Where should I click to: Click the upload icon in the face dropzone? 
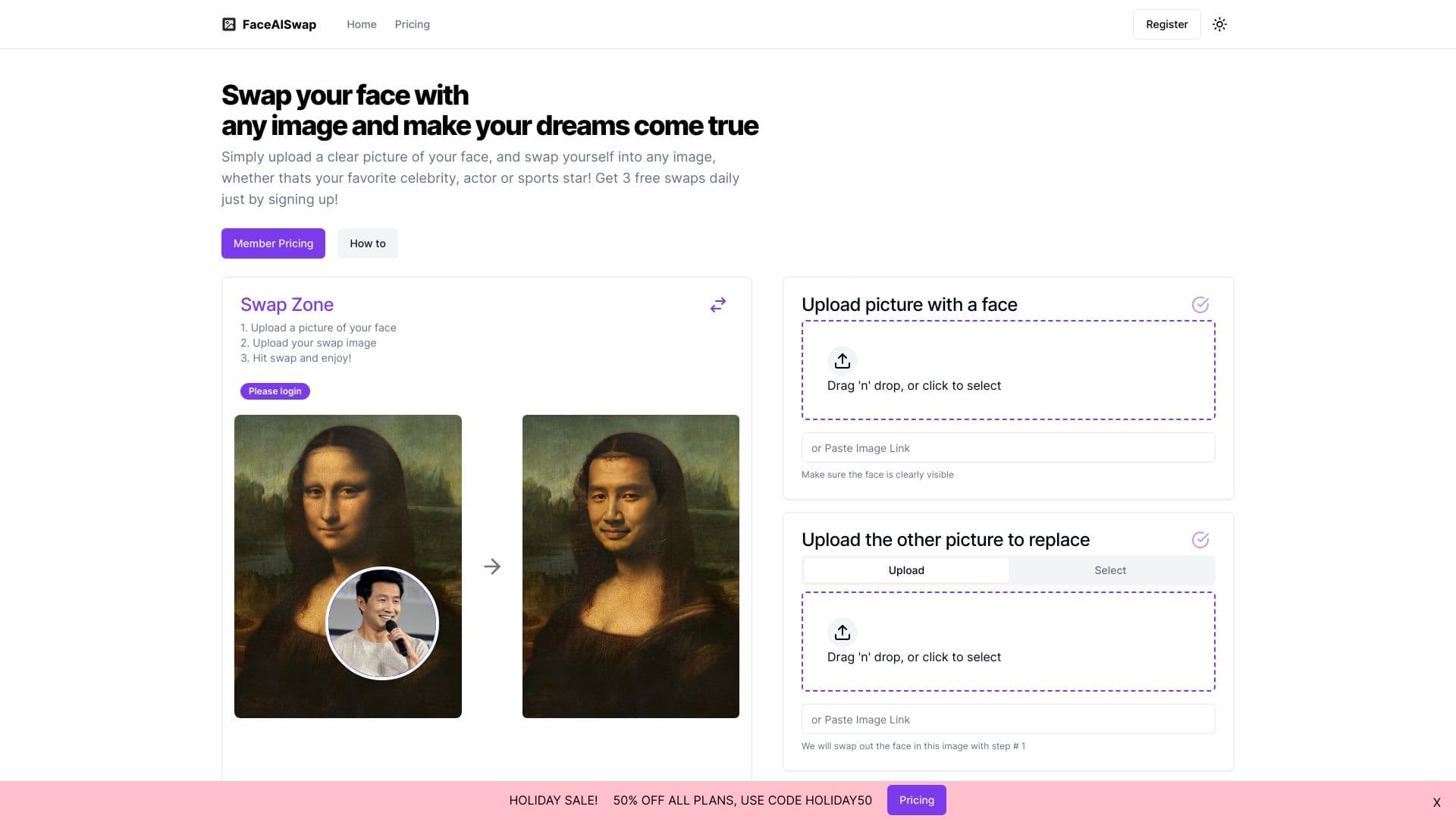click(842, 360)
